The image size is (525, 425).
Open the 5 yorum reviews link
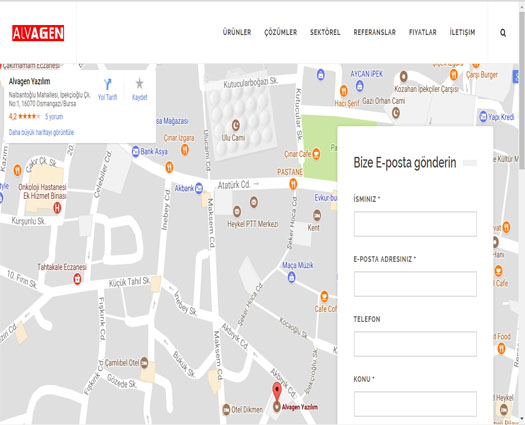coord(54,117)
